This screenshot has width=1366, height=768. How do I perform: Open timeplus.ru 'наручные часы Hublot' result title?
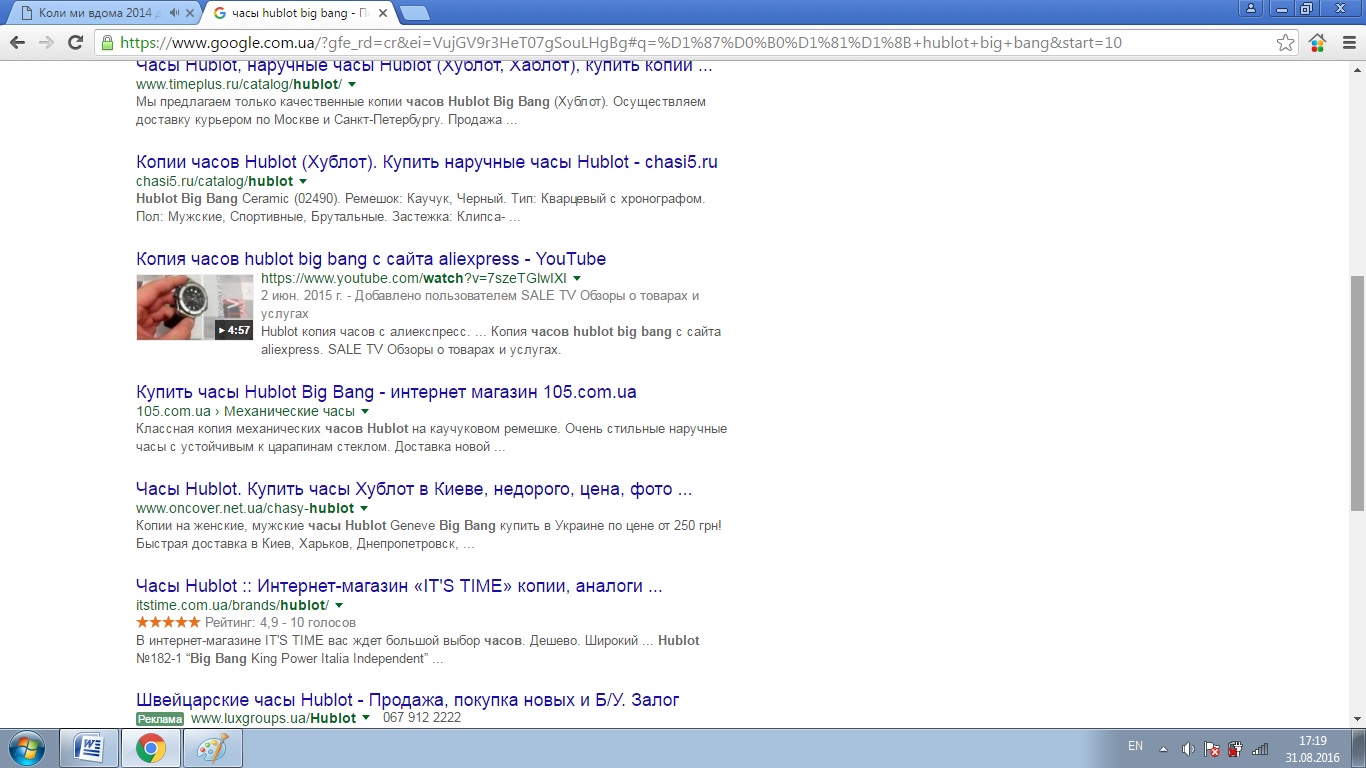pos(424,66)
